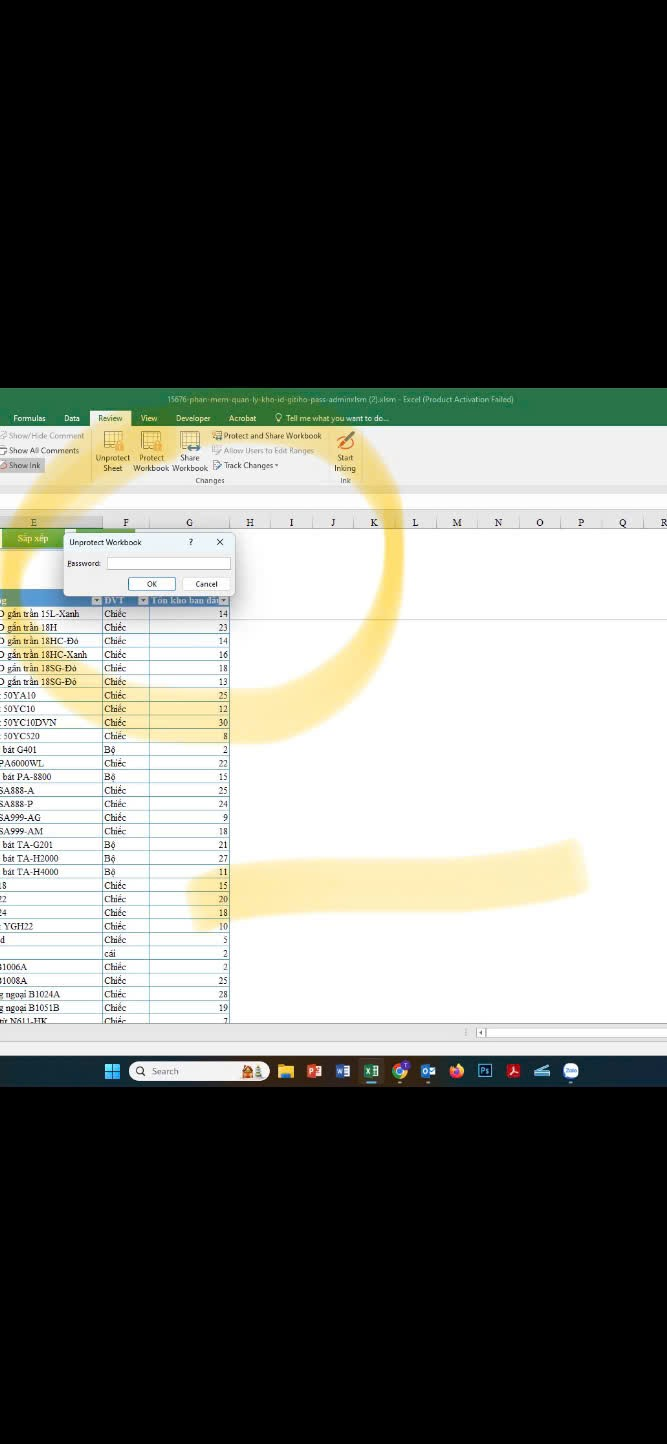Toggle the Show Ink option

22,466
